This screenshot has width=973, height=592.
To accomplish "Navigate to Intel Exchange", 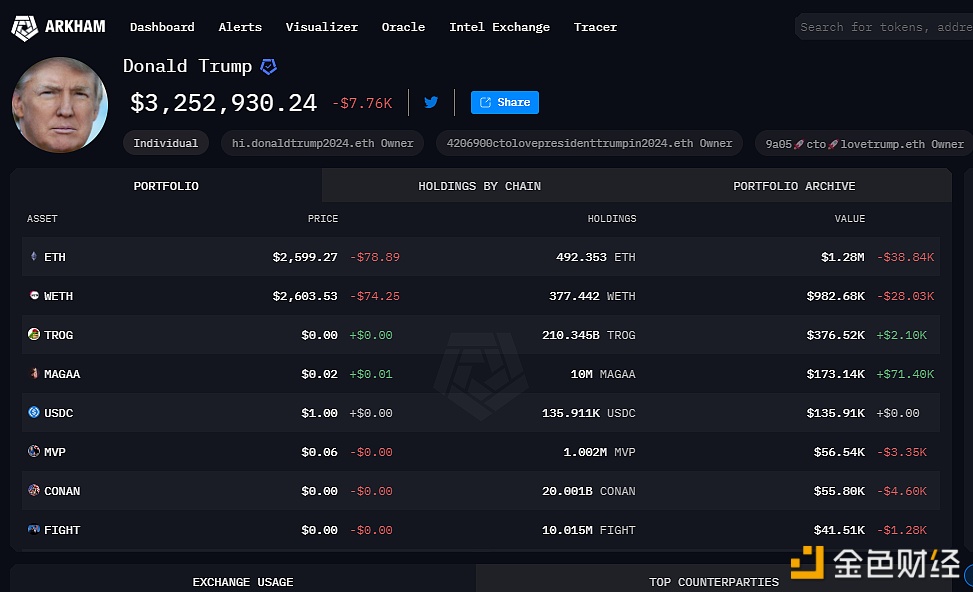I will (x=500, y=27).
